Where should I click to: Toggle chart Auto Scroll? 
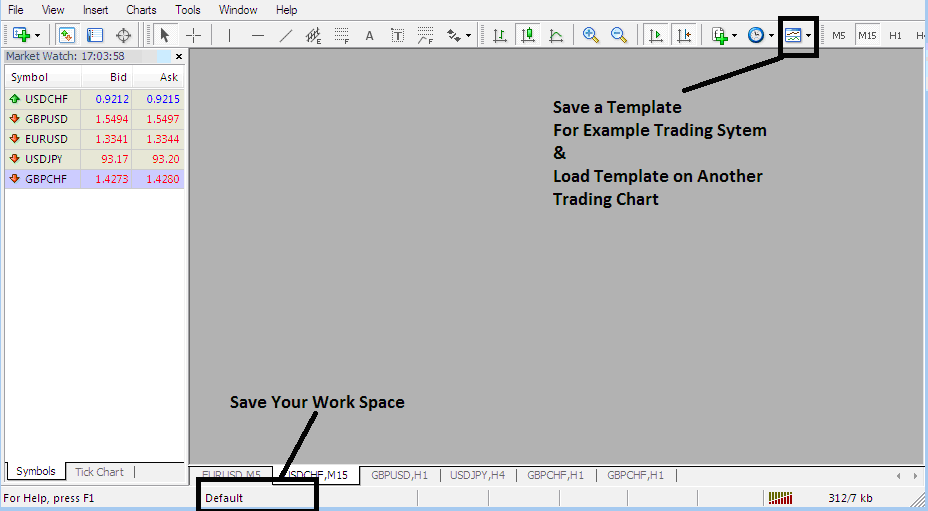click(656, 35)
